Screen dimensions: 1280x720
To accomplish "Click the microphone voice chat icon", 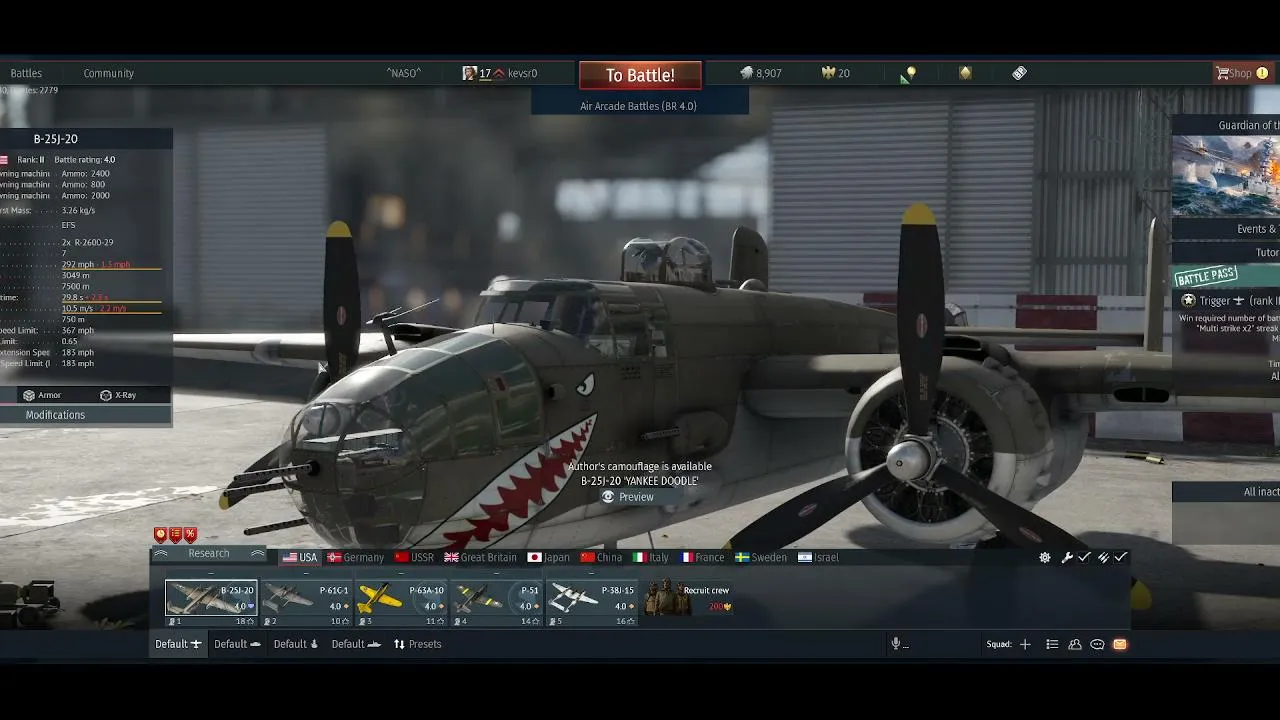I will coord(897,644).
